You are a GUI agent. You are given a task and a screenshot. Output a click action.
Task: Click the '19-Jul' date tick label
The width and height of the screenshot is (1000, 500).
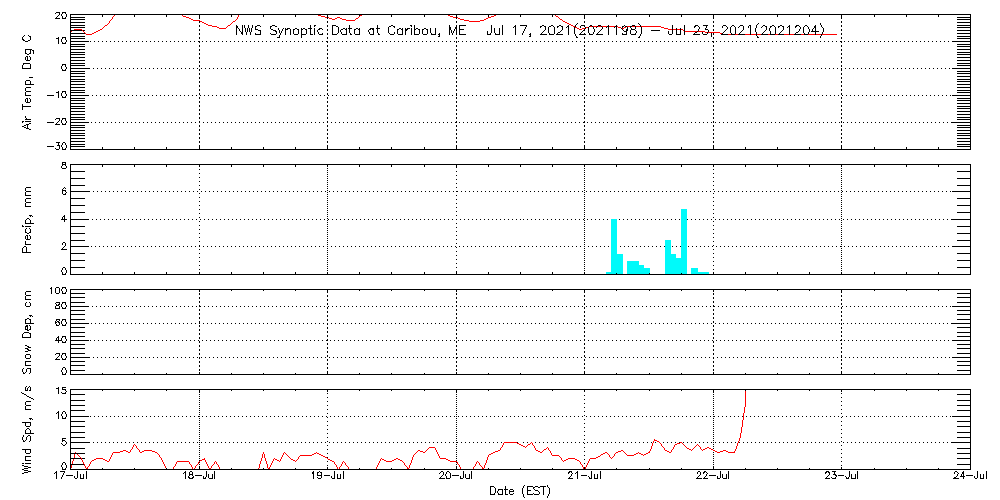[328, 476]
